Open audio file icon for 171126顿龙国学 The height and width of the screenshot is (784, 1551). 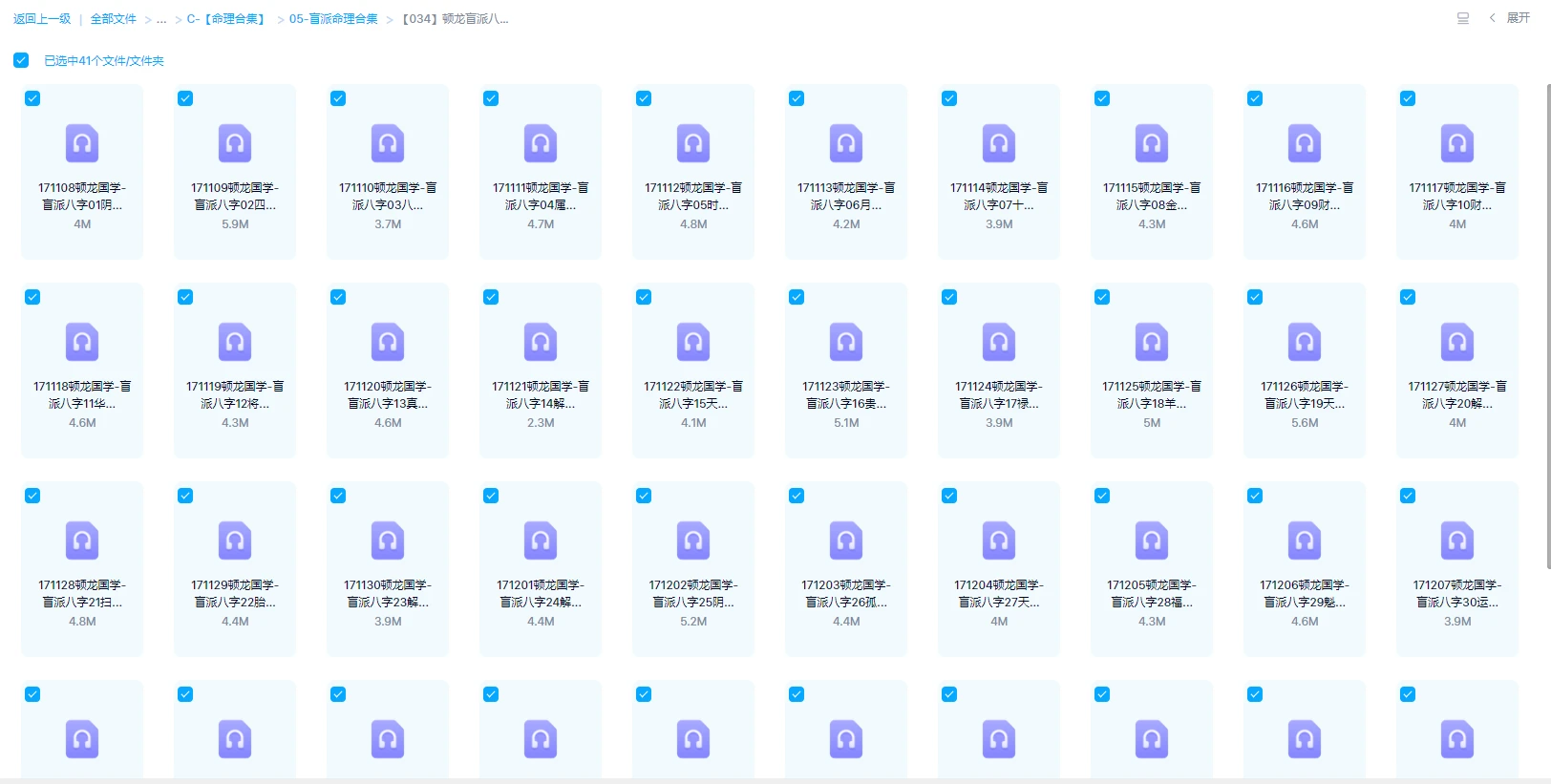click(1305, 342)
